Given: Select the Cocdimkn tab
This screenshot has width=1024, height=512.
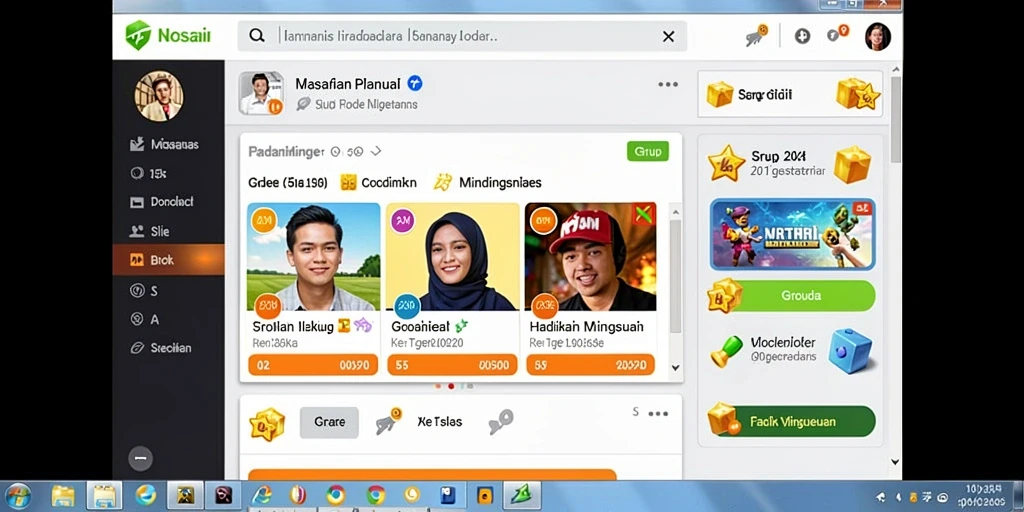Looking at the screenshot, I should tap(379, 183).
